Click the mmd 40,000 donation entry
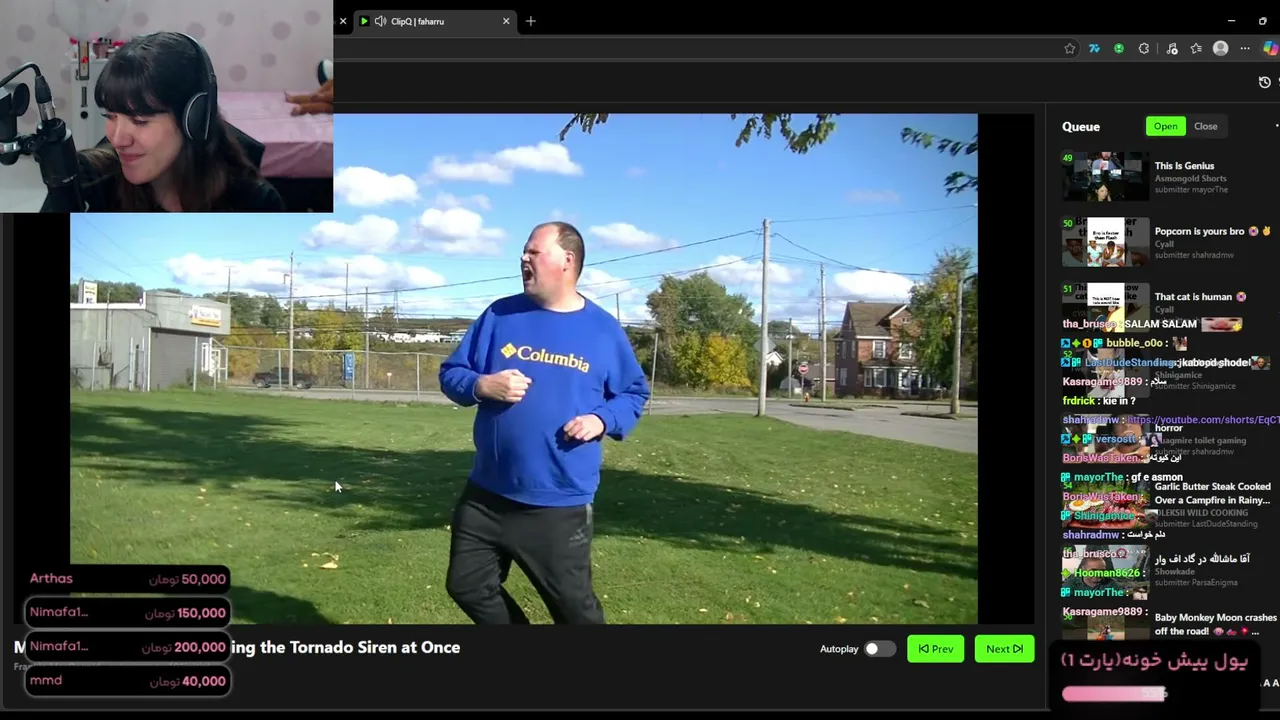 (128, 681)
